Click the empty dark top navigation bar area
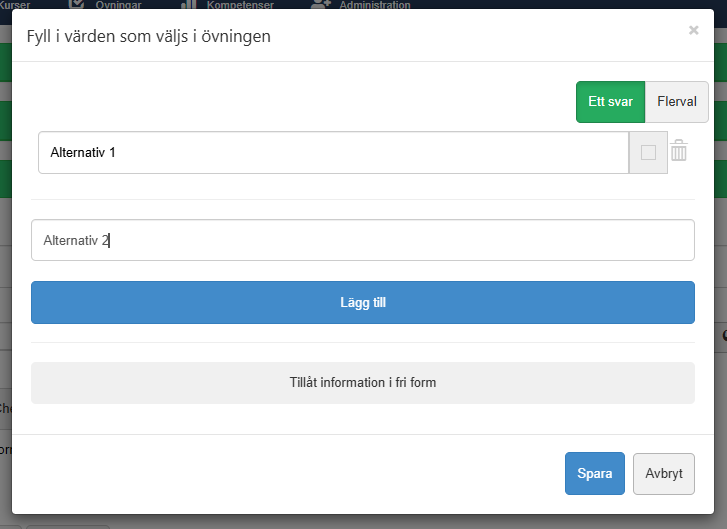The width and height of the screenshot is (727, 529). 560,5
